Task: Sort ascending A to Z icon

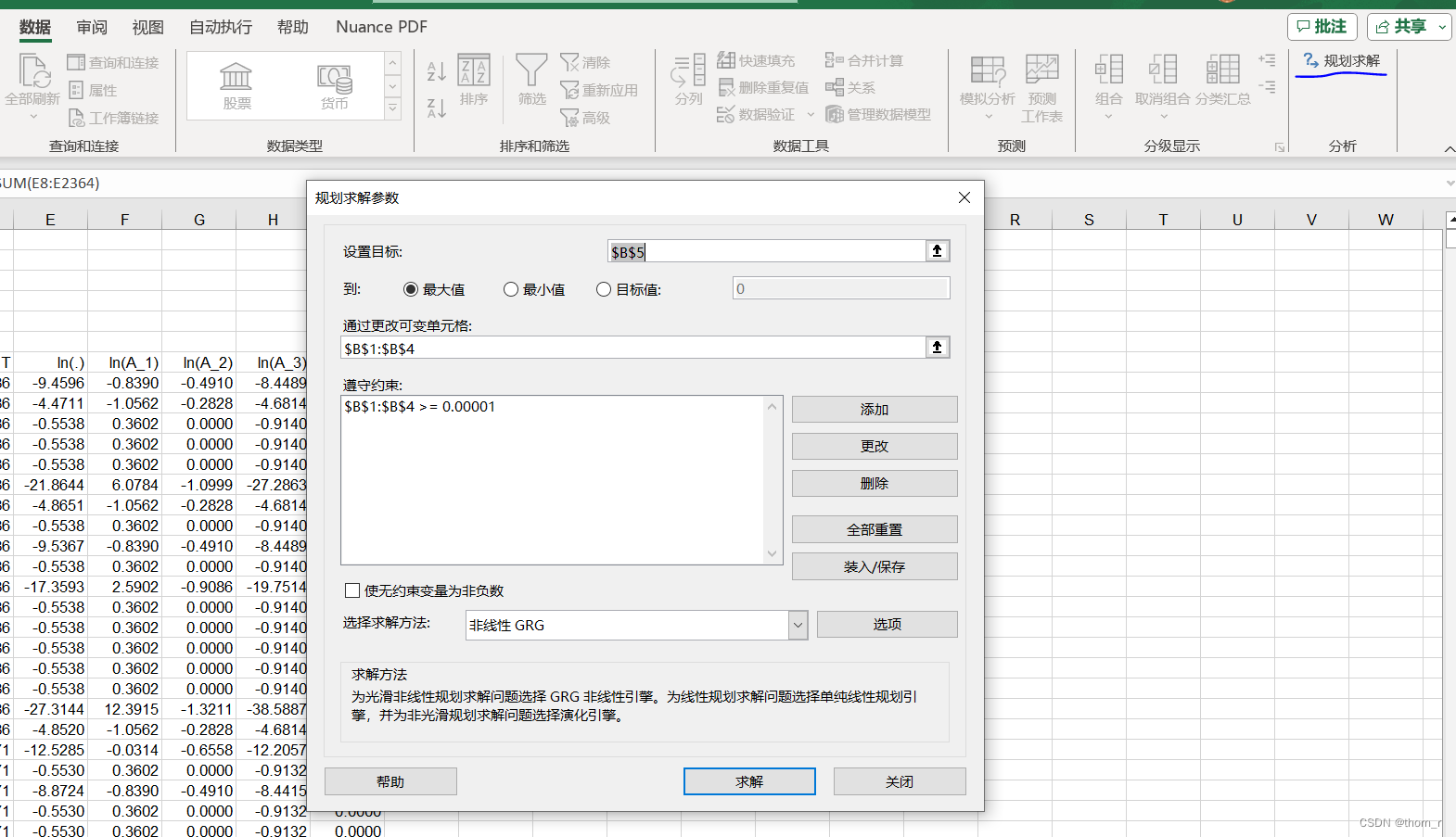Action: tap(437, 71)
